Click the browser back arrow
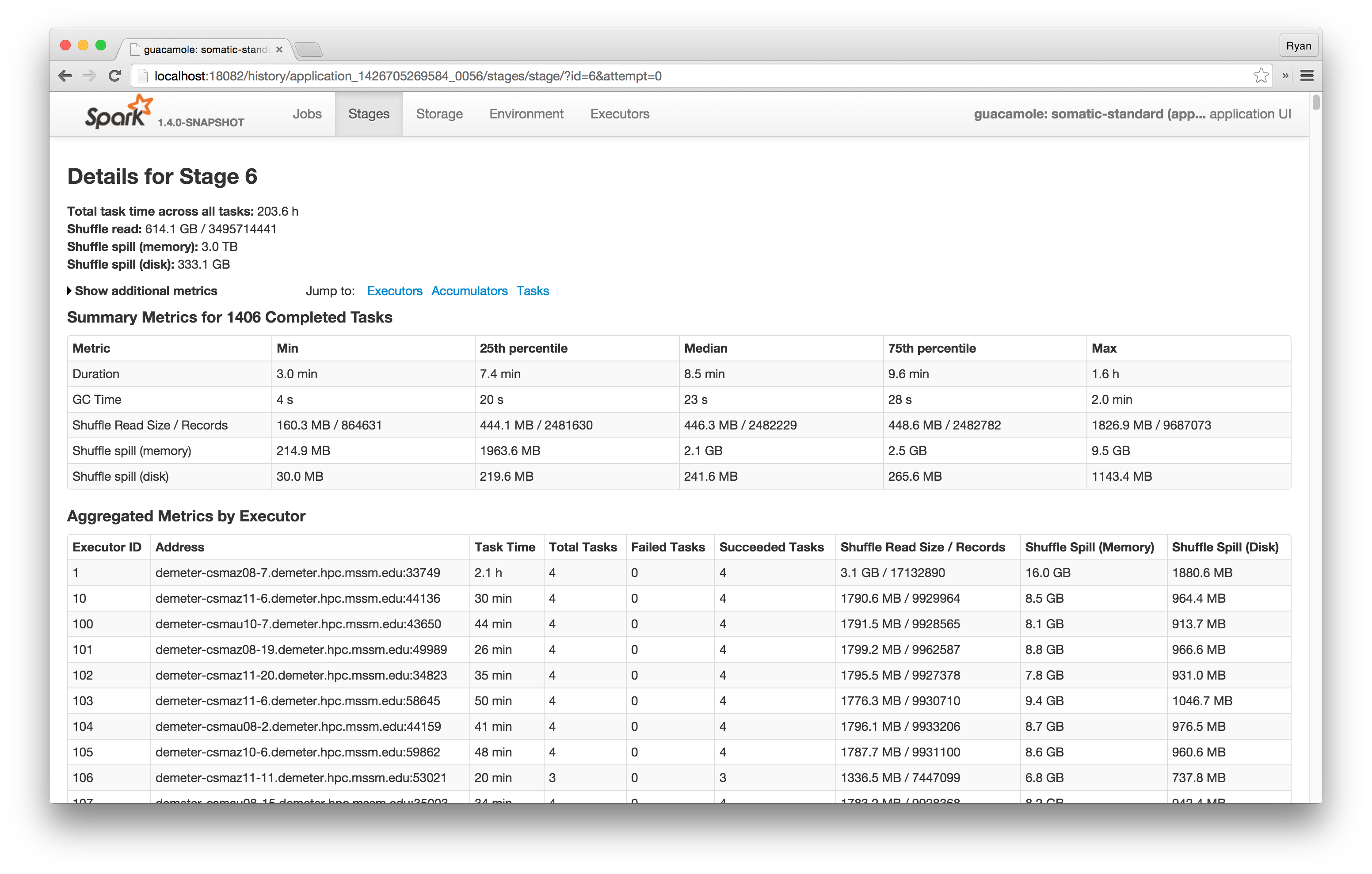Image resolution: width=1372 pixels, height=874 pixels. 65,76
